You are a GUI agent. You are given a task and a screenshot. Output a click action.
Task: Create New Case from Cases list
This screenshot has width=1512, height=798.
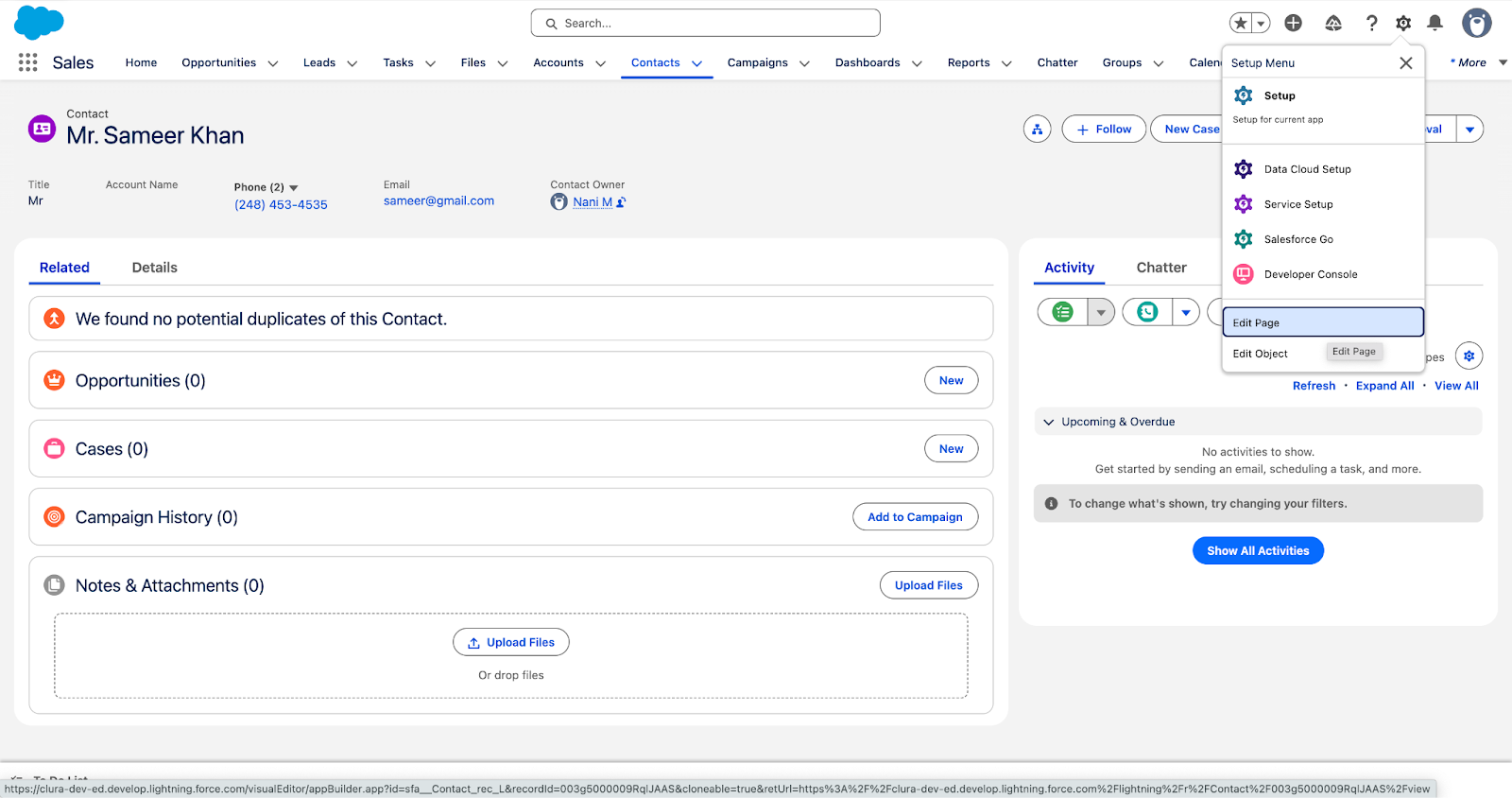point(952,449)
